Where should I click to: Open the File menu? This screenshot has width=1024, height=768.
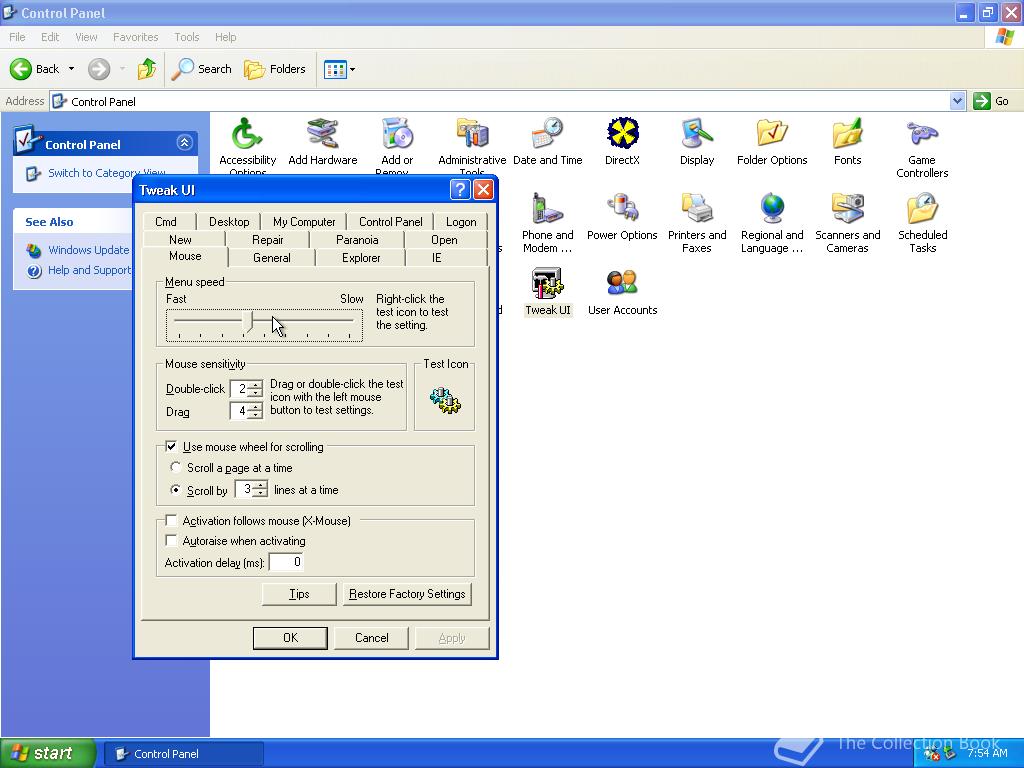(x=17, y=37)
